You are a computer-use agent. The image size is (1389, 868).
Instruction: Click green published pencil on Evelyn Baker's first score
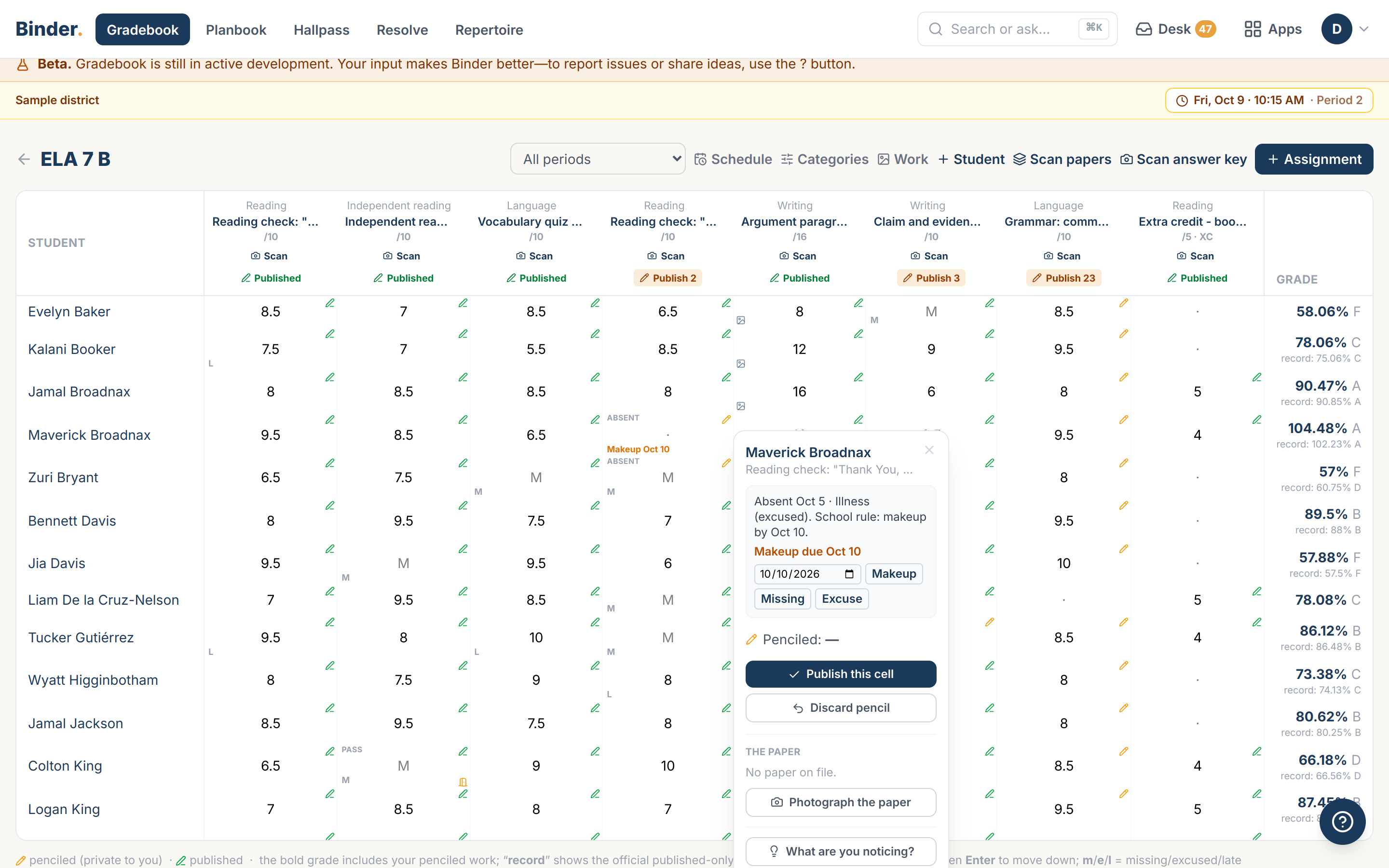pos(329,303)
